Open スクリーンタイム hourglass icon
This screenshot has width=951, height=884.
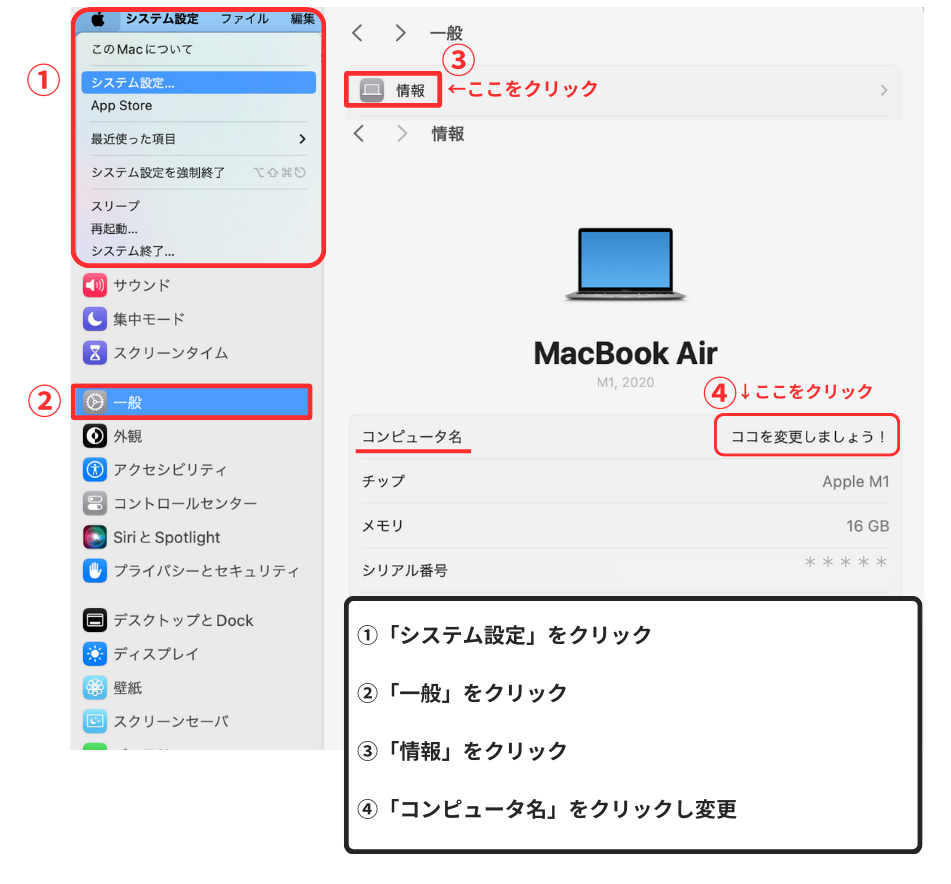pyautogui.click(x=95, y=353)
